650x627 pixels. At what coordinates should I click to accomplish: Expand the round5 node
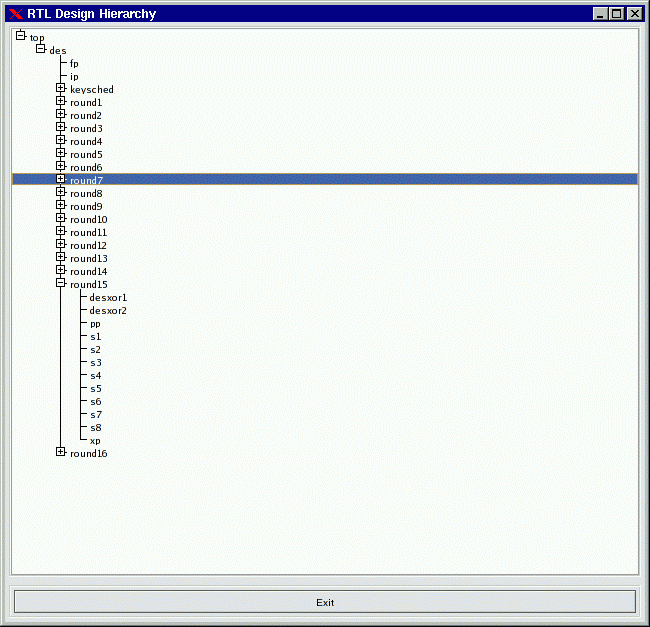pyautogui.click(x=61, y=153)
